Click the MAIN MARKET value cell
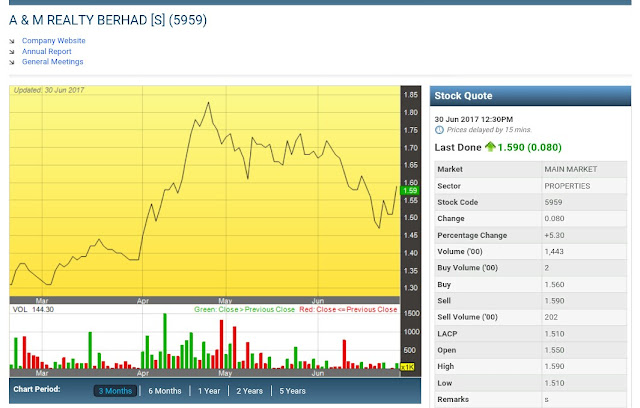Screen dimensions: 640x408 584,169
